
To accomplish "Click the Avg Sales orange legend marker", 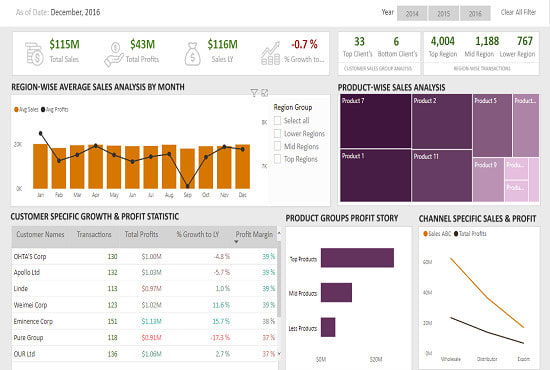I will (16, 109).
